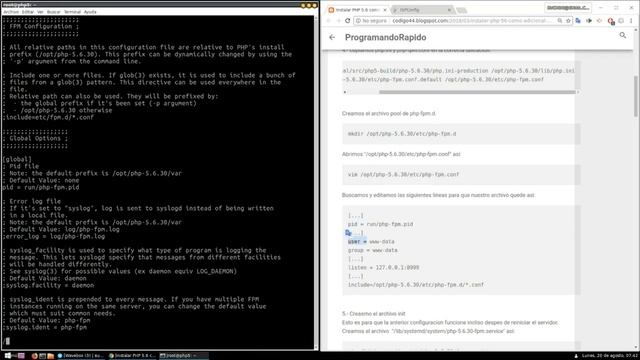Click the taskbar clock showing Lunes date
The height and width of the screenshot is (360, 640).
pos(610,356)
